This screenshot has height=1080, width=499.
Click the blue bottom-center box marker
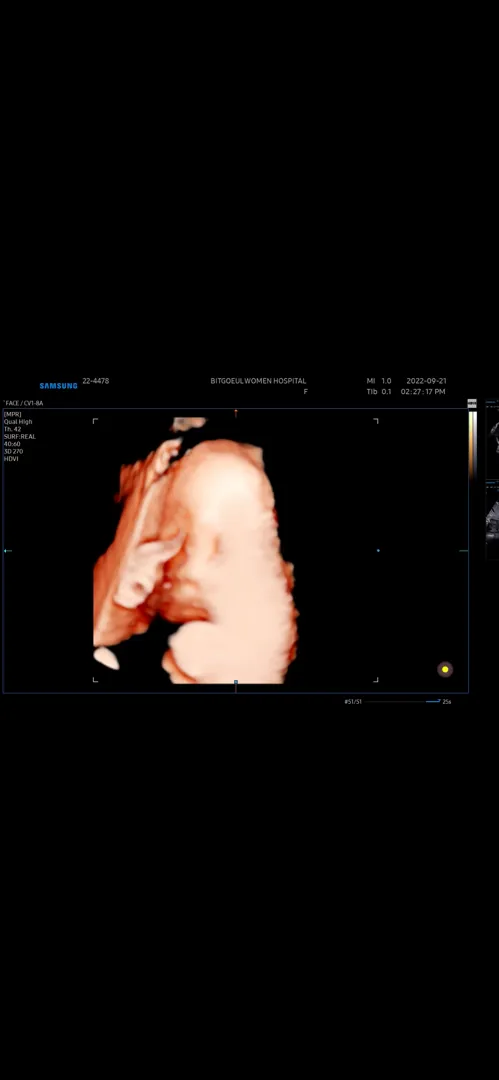click(x=236, y=683)
